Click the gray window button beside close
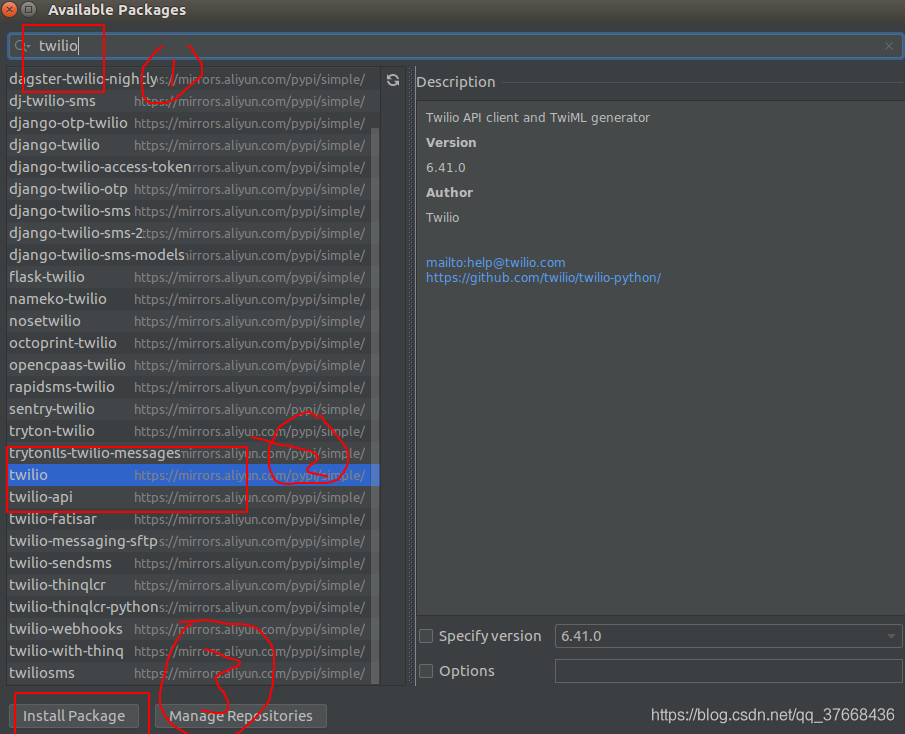The height and width of the screenshot is (734, 905). pyautogui.click(x=28, y=9)
